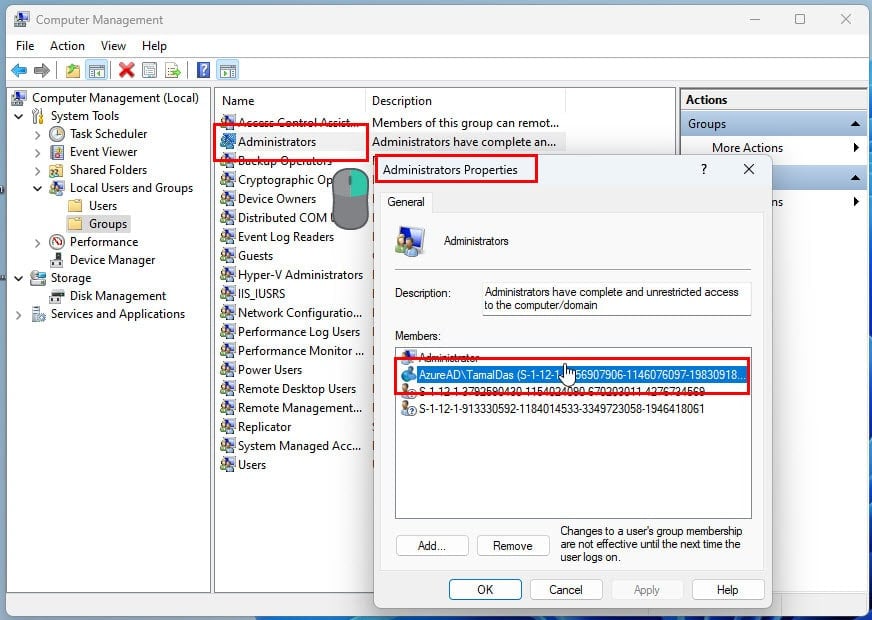Expand the Shared Folders node

[37, 170]
